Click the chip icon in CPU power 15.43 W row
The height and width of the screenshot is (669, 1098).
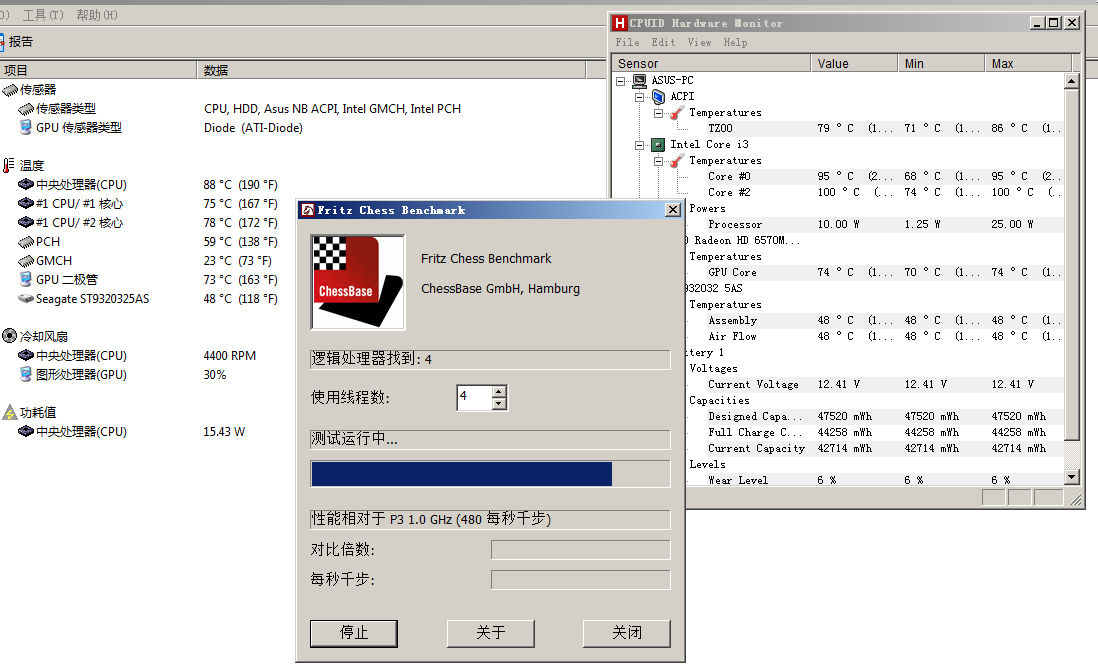coord(26,432)
